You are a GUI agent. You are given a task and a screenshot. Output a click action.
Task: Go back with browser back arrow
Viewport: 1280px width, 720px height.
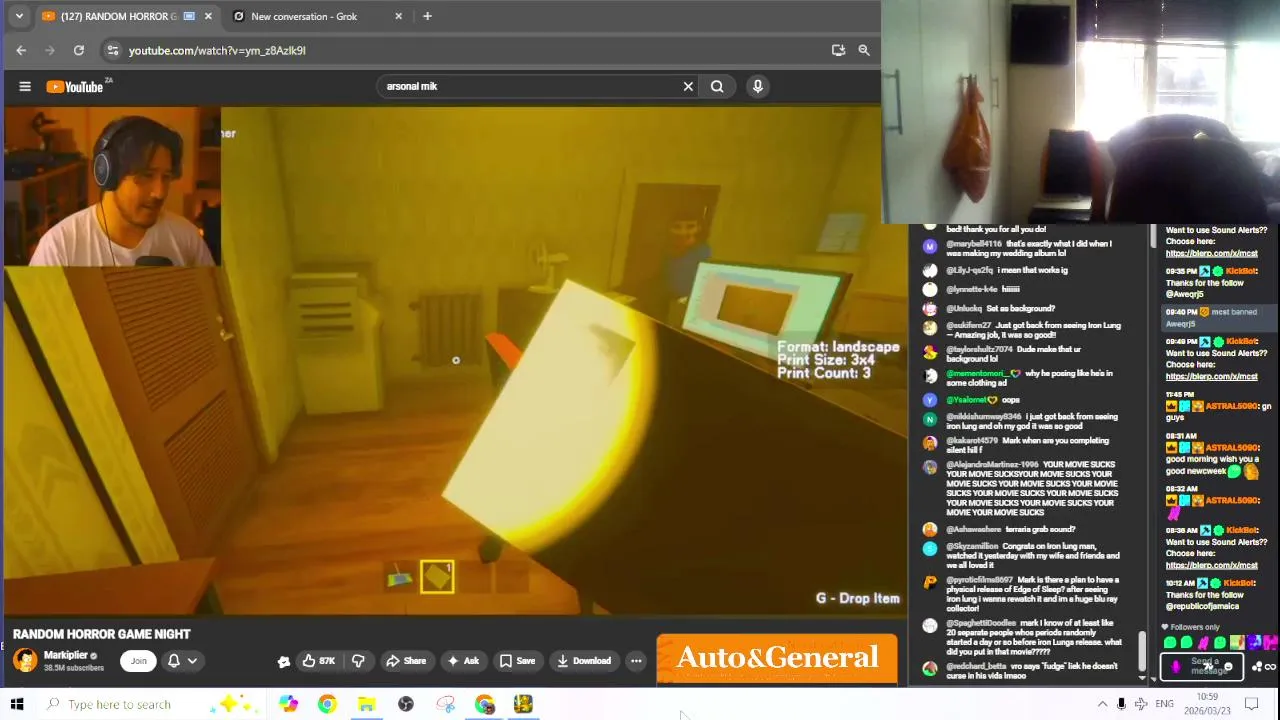click(21, 50)
